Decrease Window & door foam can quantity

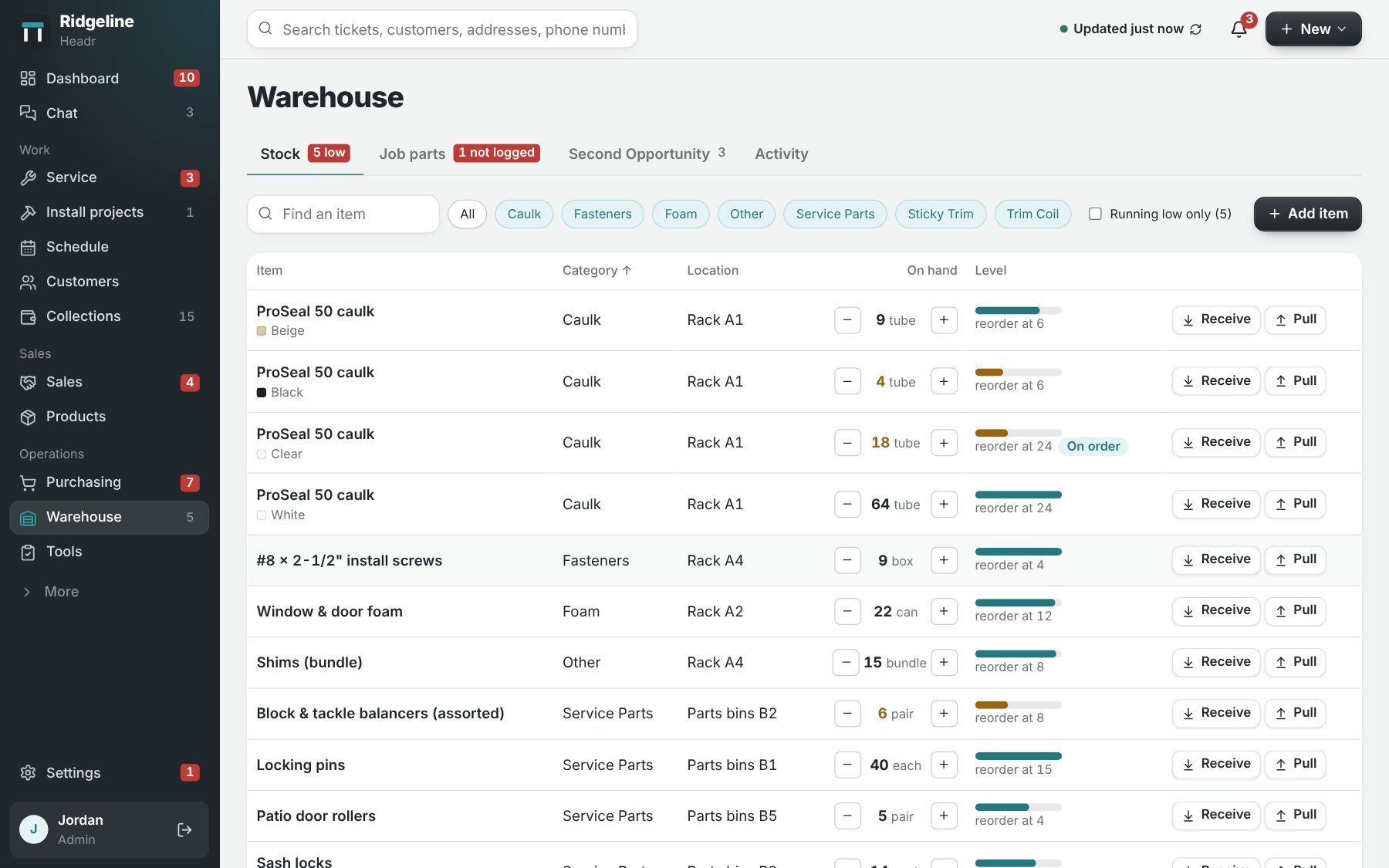point(847,611)
